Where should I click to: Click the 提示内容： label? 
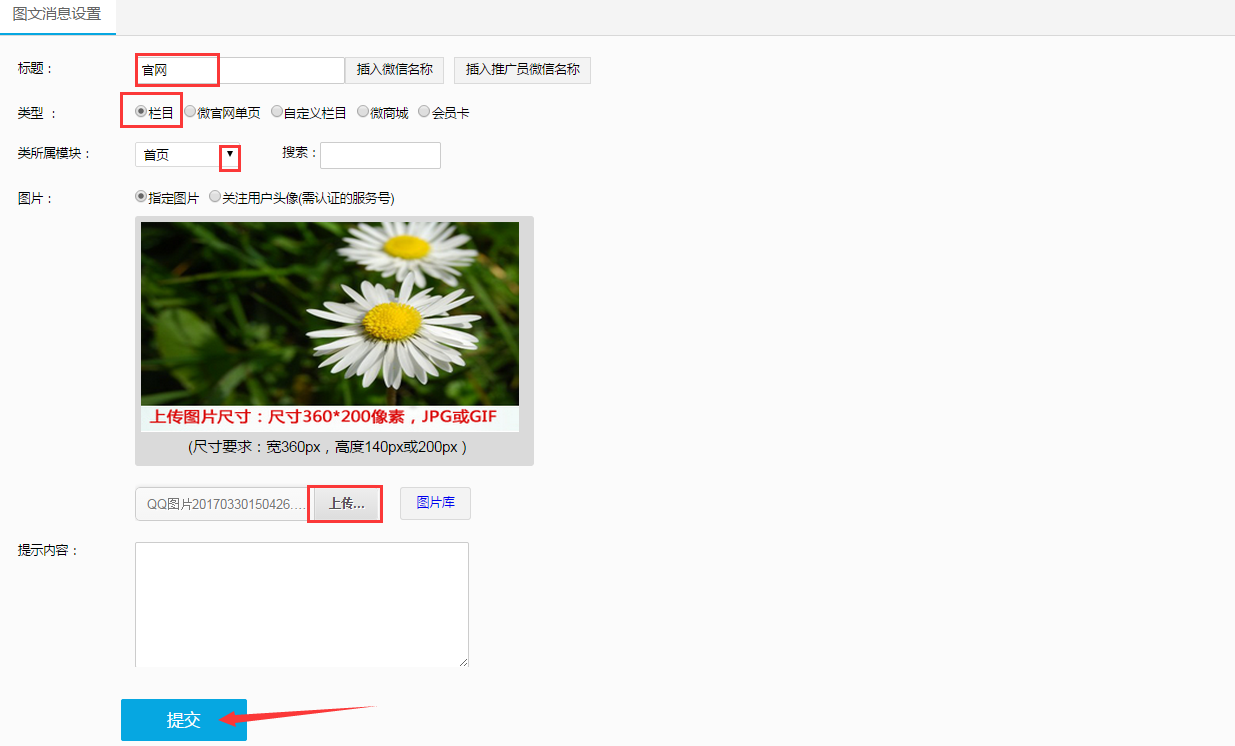(x=48, y=550)
